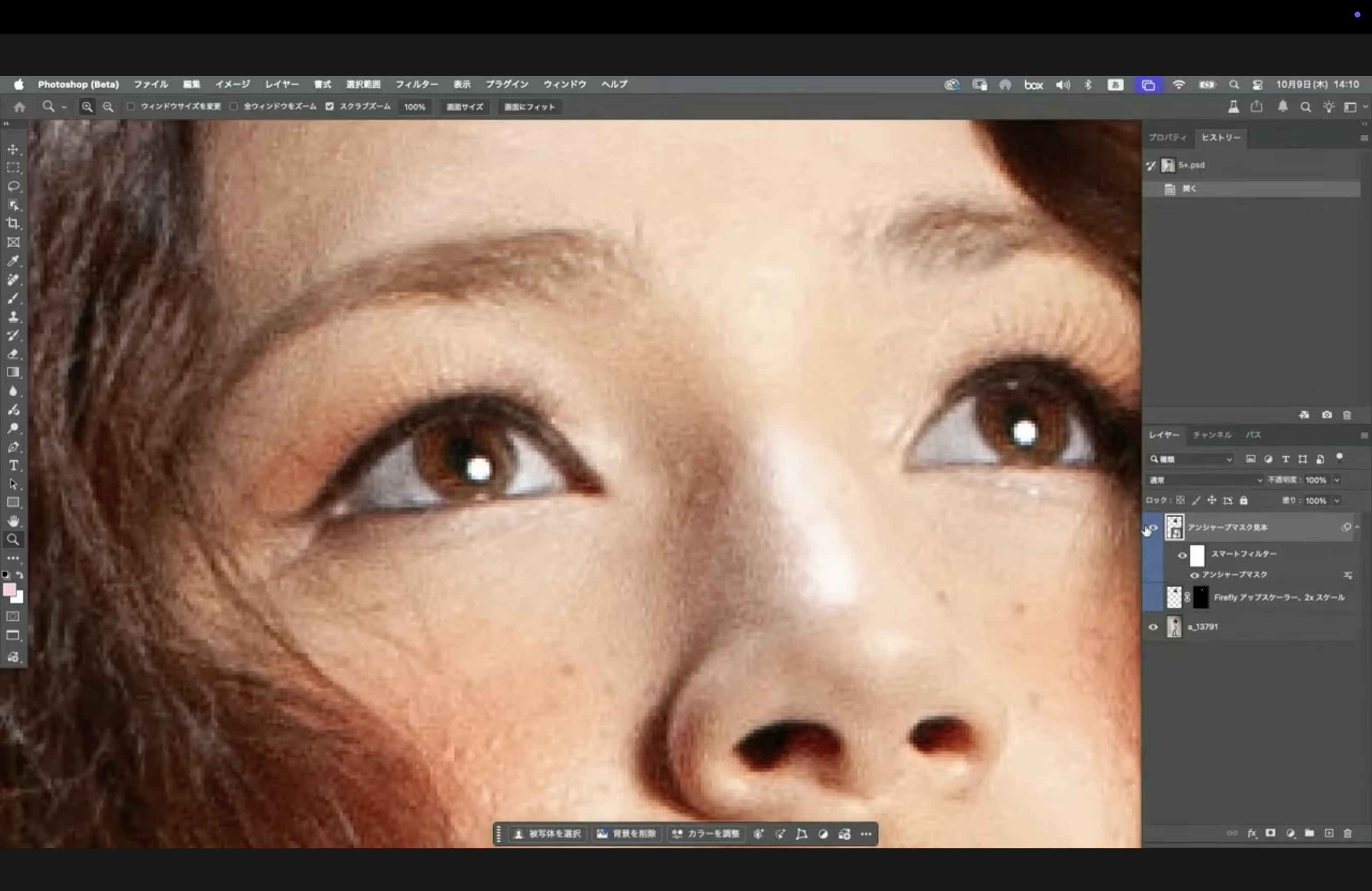Select the Hand tool
This screenshot has height=891, width=1372.
pyautogui.click(x=13, y=521)
